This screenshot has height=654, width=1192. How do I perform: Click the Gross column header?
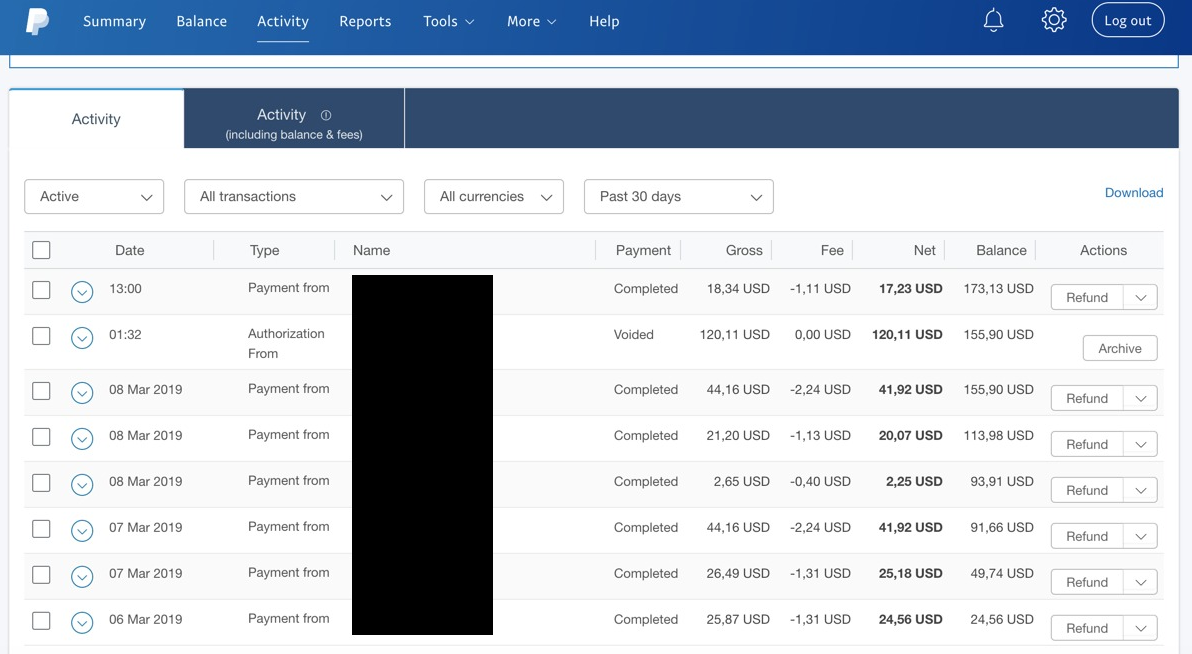point(743,250)
